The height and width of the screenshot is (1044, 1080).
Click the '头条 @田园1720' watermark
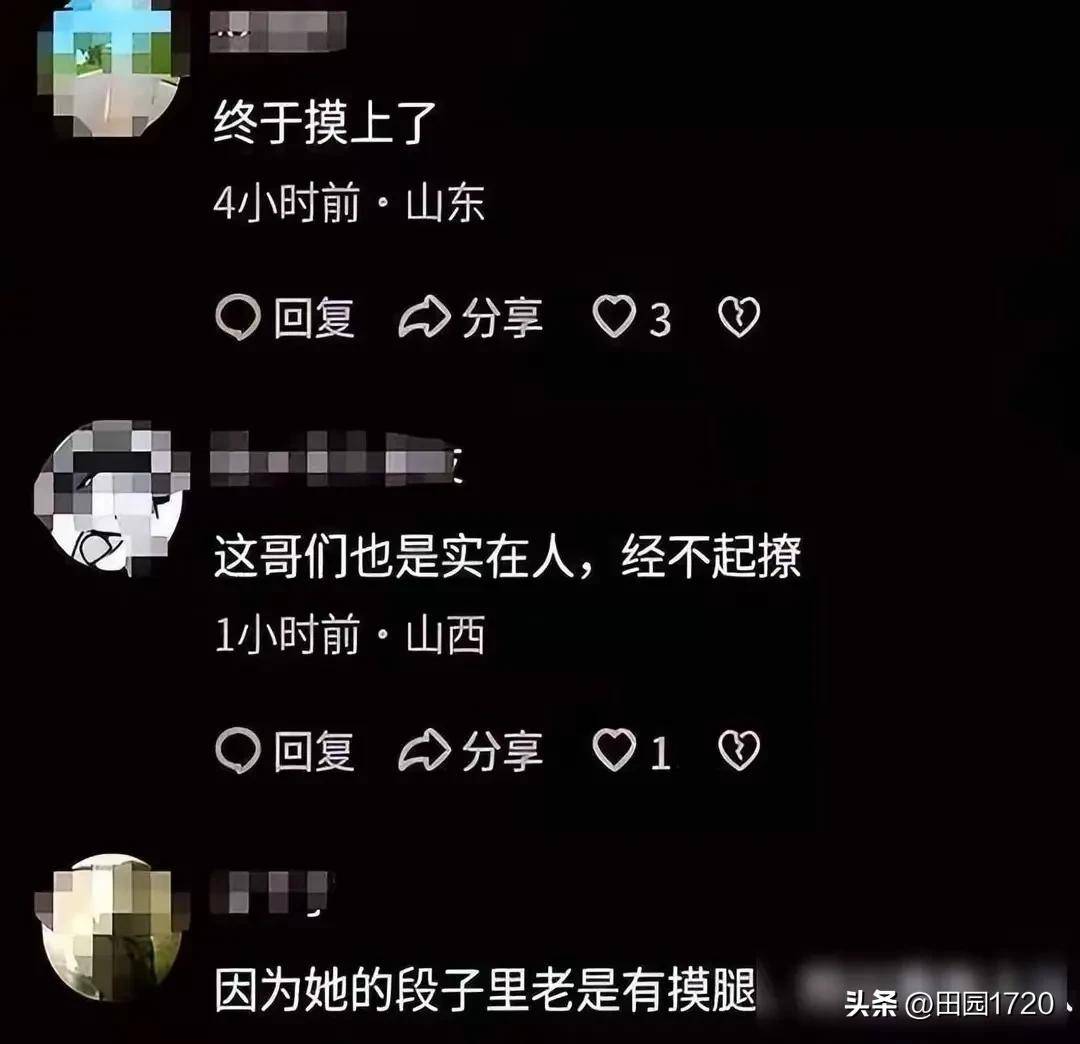point(949,1003)
